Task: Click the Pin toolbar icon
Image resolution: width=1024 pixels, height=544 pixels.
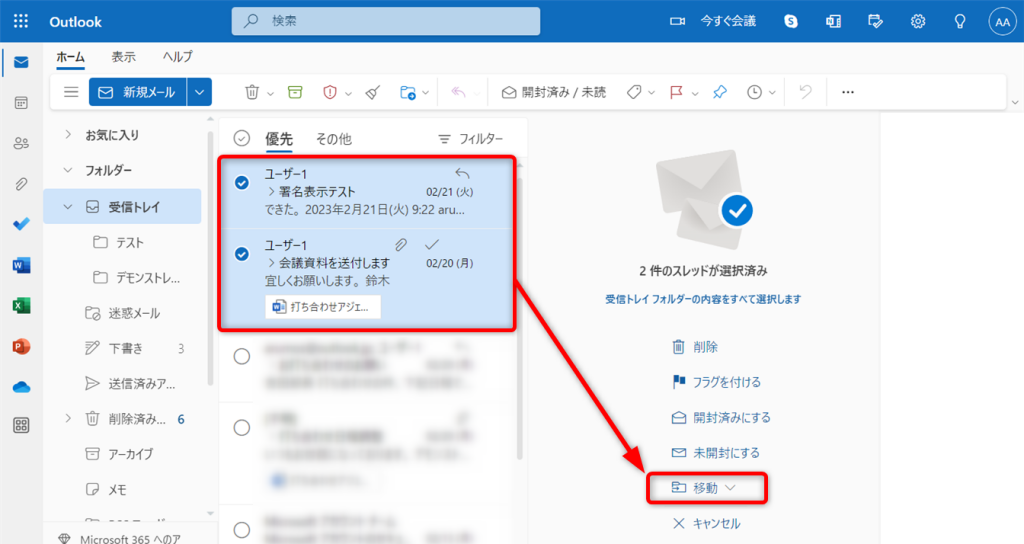Action: 720,92
